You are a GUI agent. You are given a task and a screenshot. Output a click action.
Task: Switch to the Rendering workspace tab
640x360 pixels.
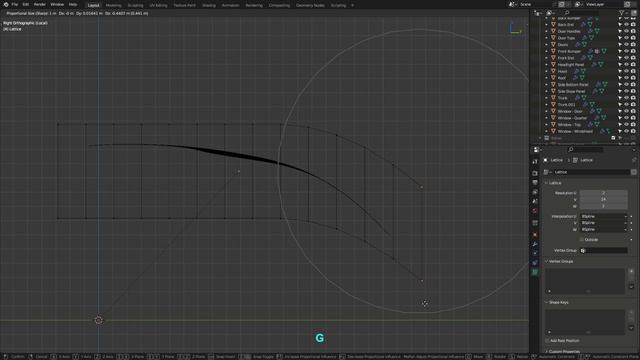(254, 5)
